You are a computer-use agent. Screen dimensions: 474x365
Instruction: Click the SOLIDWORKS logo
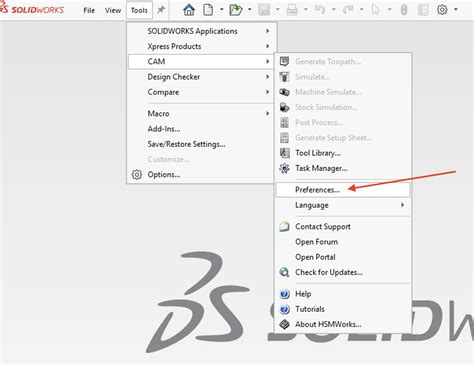[32, 9]
